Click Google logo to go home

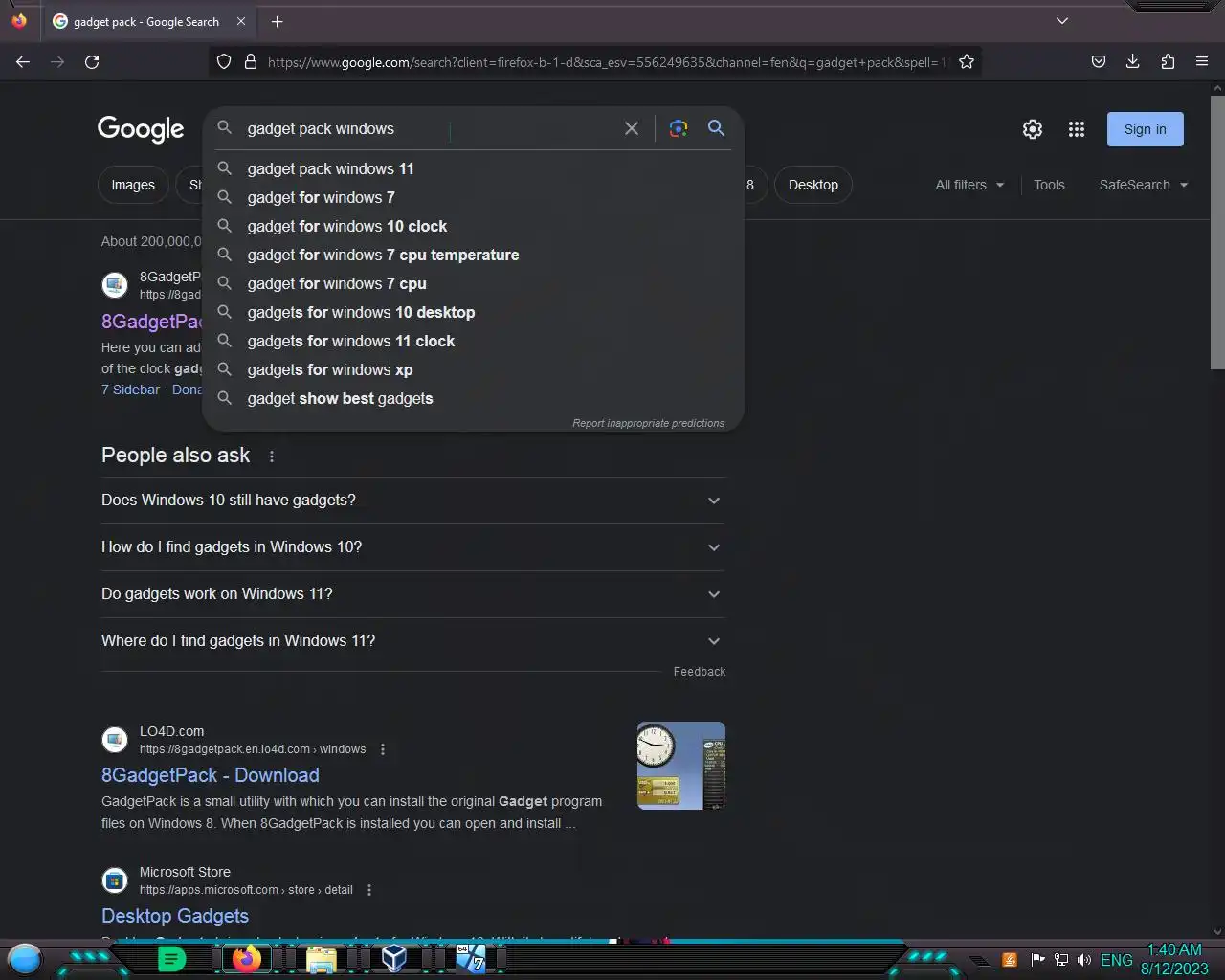[141, 129]
